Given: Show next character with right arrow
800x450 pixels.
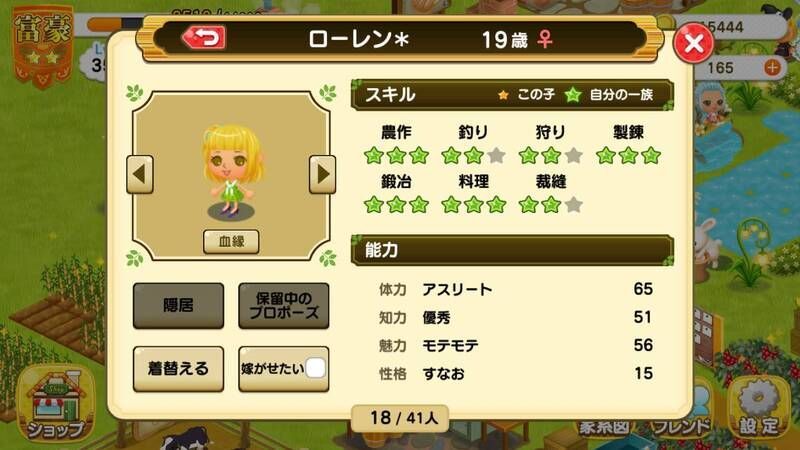Looking at the screenshot, I should tap(322, 174).
